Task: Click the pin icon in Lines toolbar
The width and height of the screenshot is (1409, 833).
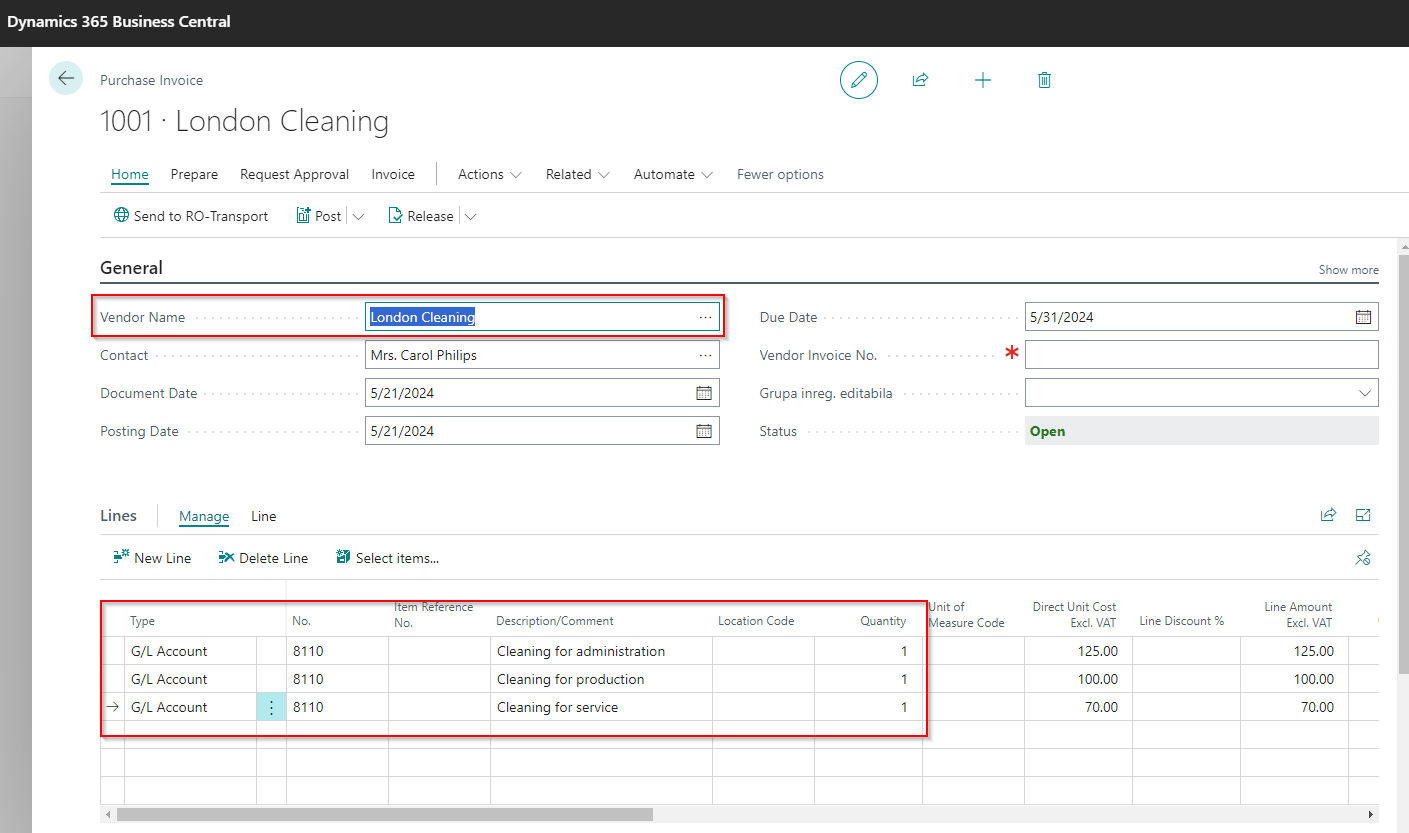Action: (x=1362, y=558)
